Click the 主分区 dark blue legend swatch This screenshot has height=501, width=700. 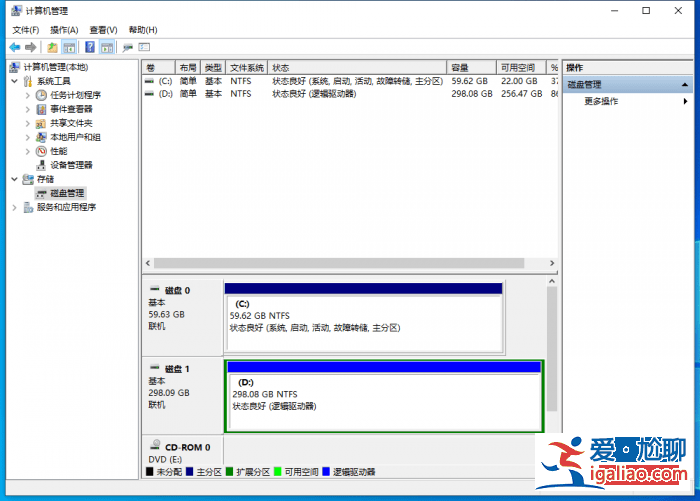coord(189,472)
